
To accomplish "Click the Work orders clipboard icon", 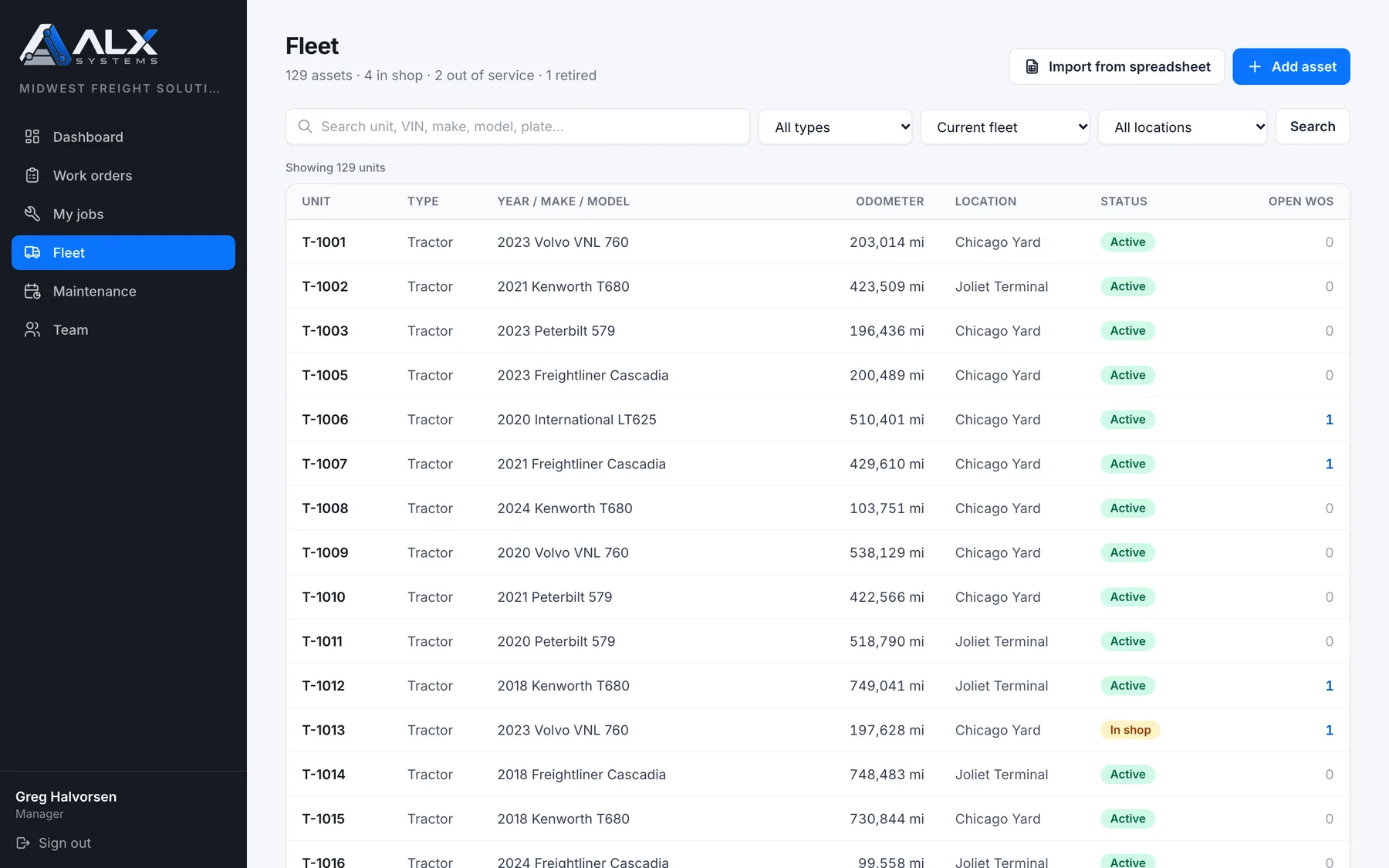I will tap(32, 175).
